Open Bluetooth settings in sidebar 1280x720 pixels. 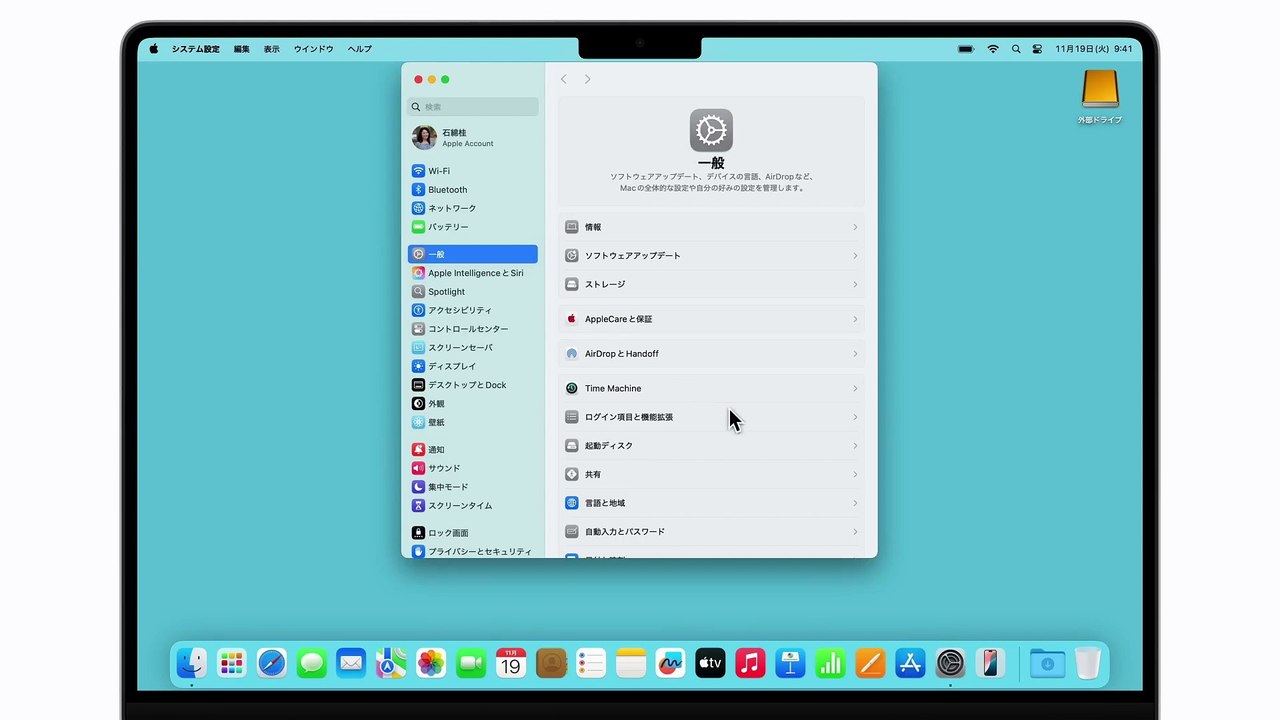472,190
